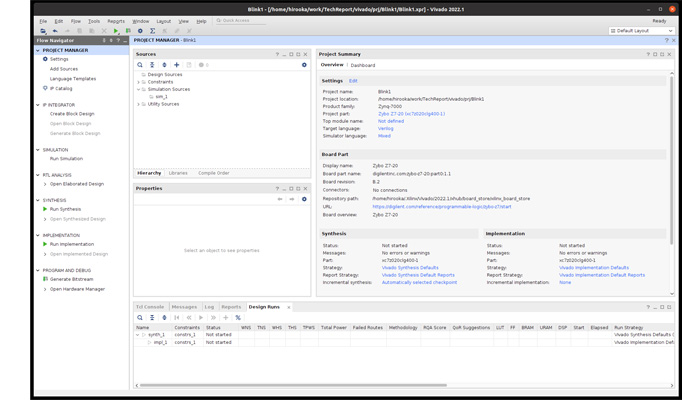700x400 pixels.
Task: Open the Tools menu
Action: [94, 21]
